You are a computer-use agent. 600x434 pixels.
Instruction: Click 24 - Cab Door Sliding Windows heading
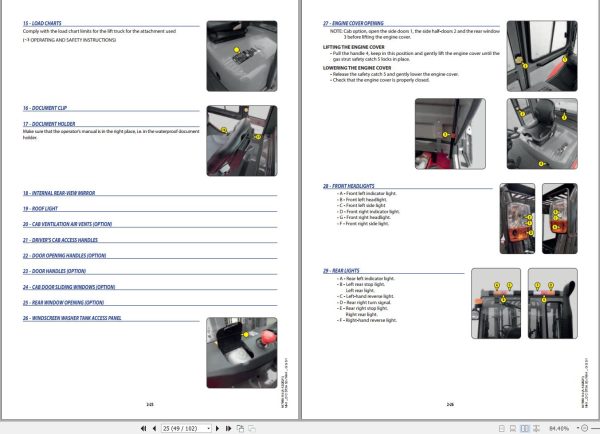tap(69, 287)
